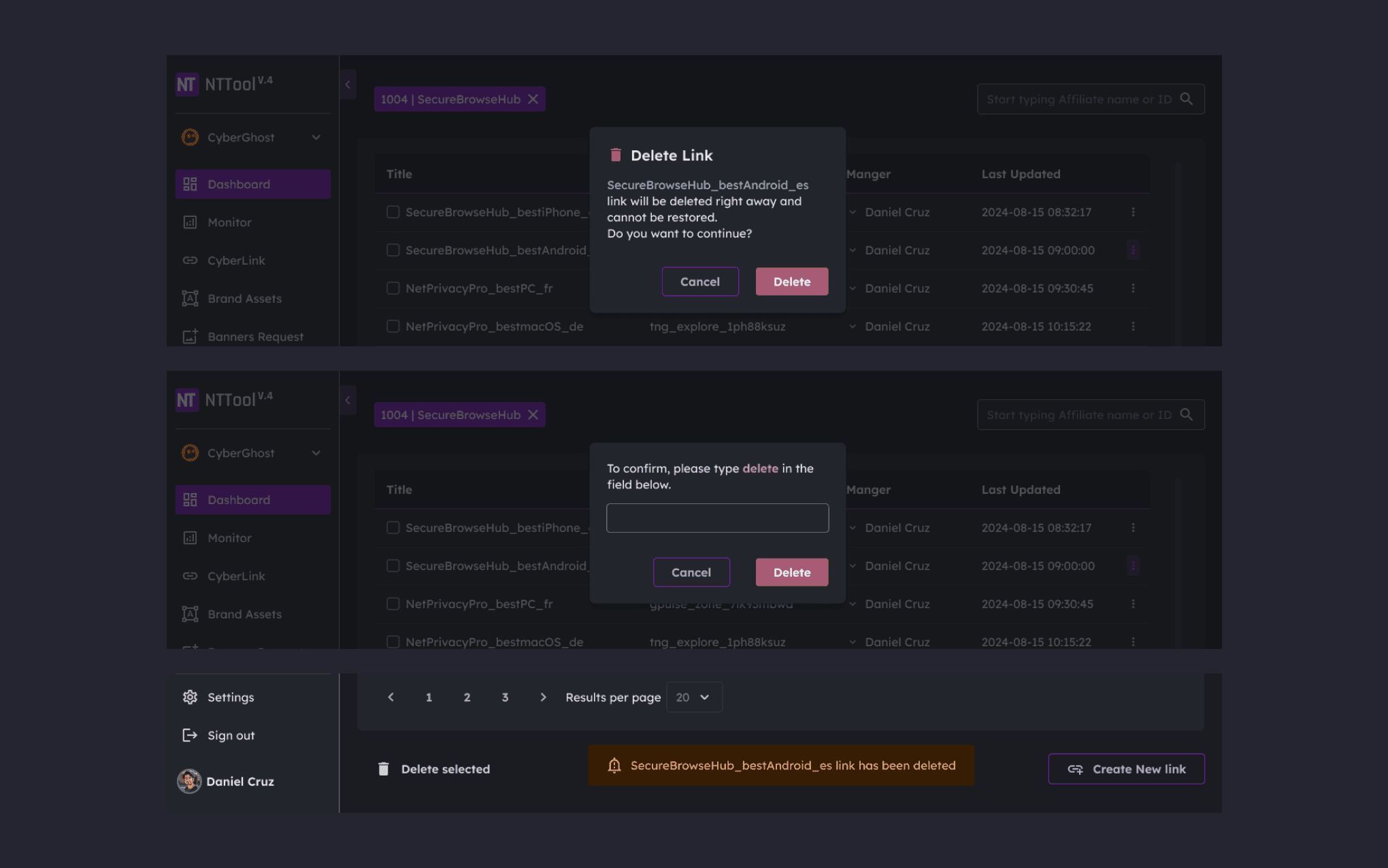Check NetPrivacyPro_bestPC_fr checkbox in bottom table
This screenshot has height=868, width=1388.
393,604
